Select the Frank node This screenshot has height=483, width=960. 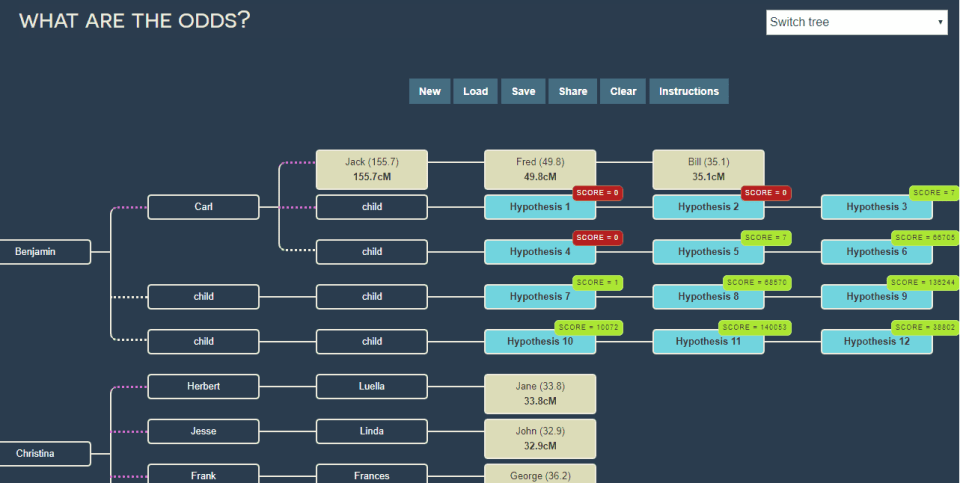(x=203, y=474)
